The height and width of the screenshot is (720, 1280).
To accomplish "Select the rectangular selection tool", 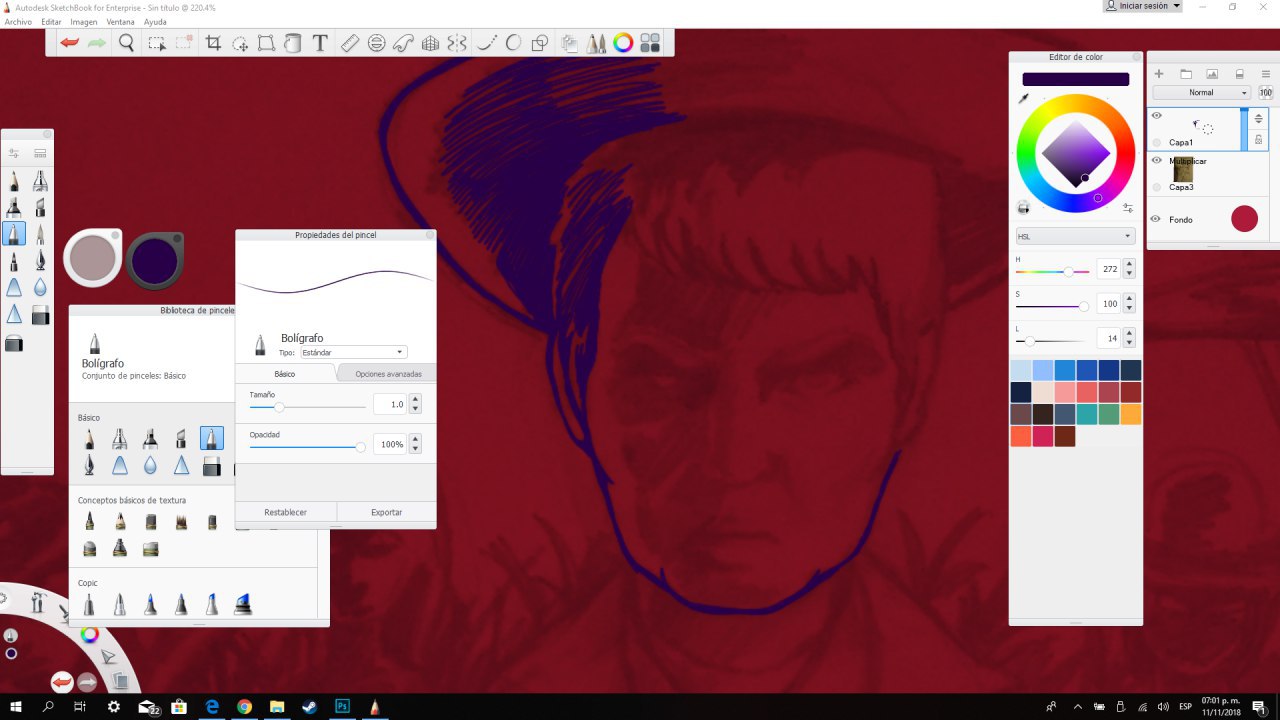I will 157,43.
